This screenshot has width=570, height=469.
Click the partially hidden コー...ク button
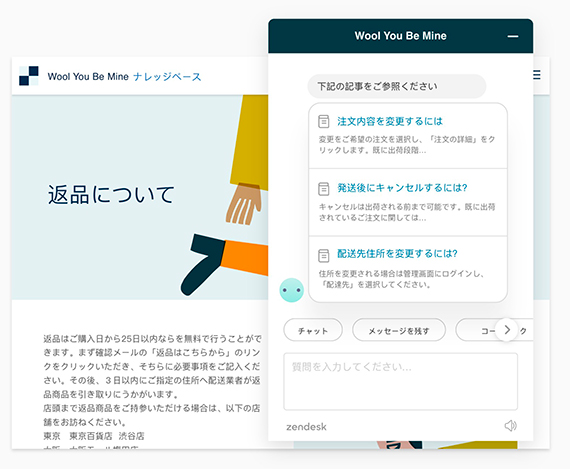pyautogui.click(x=494, y=330)
